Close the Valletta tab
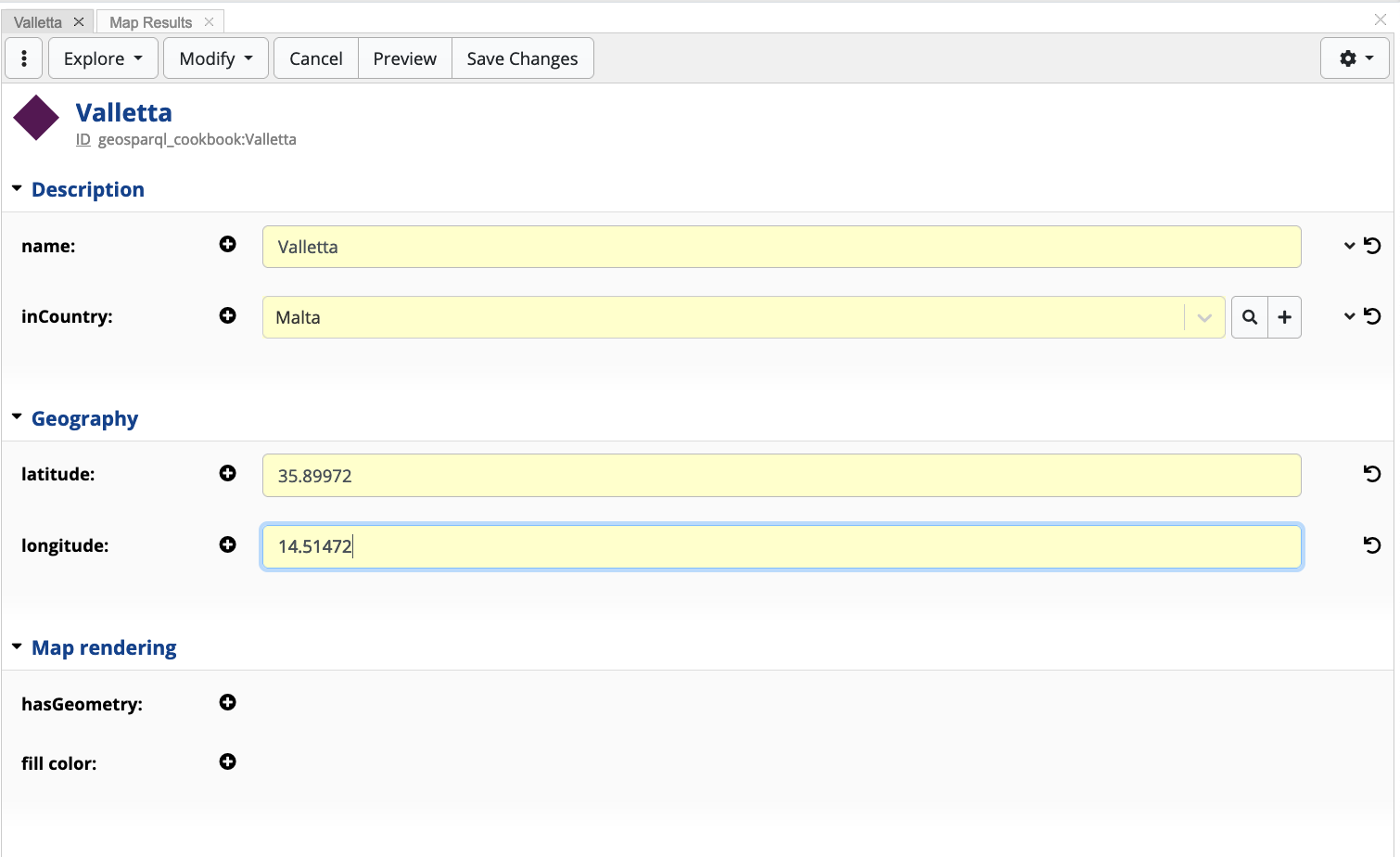The height and width of the screenshot is (857, 1400). pos(79,21)
